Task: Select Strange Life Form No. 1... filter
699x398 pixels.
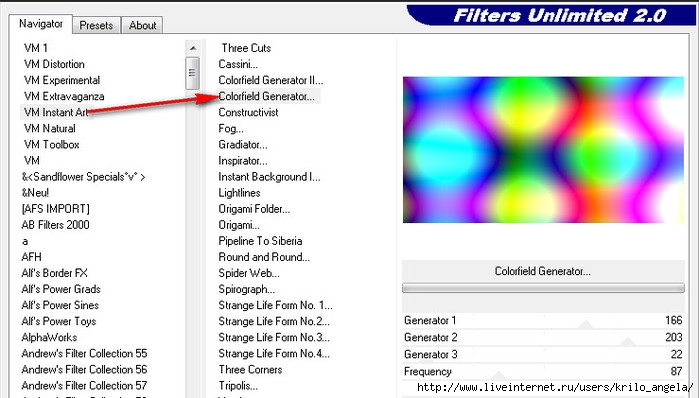Action: 275,305
